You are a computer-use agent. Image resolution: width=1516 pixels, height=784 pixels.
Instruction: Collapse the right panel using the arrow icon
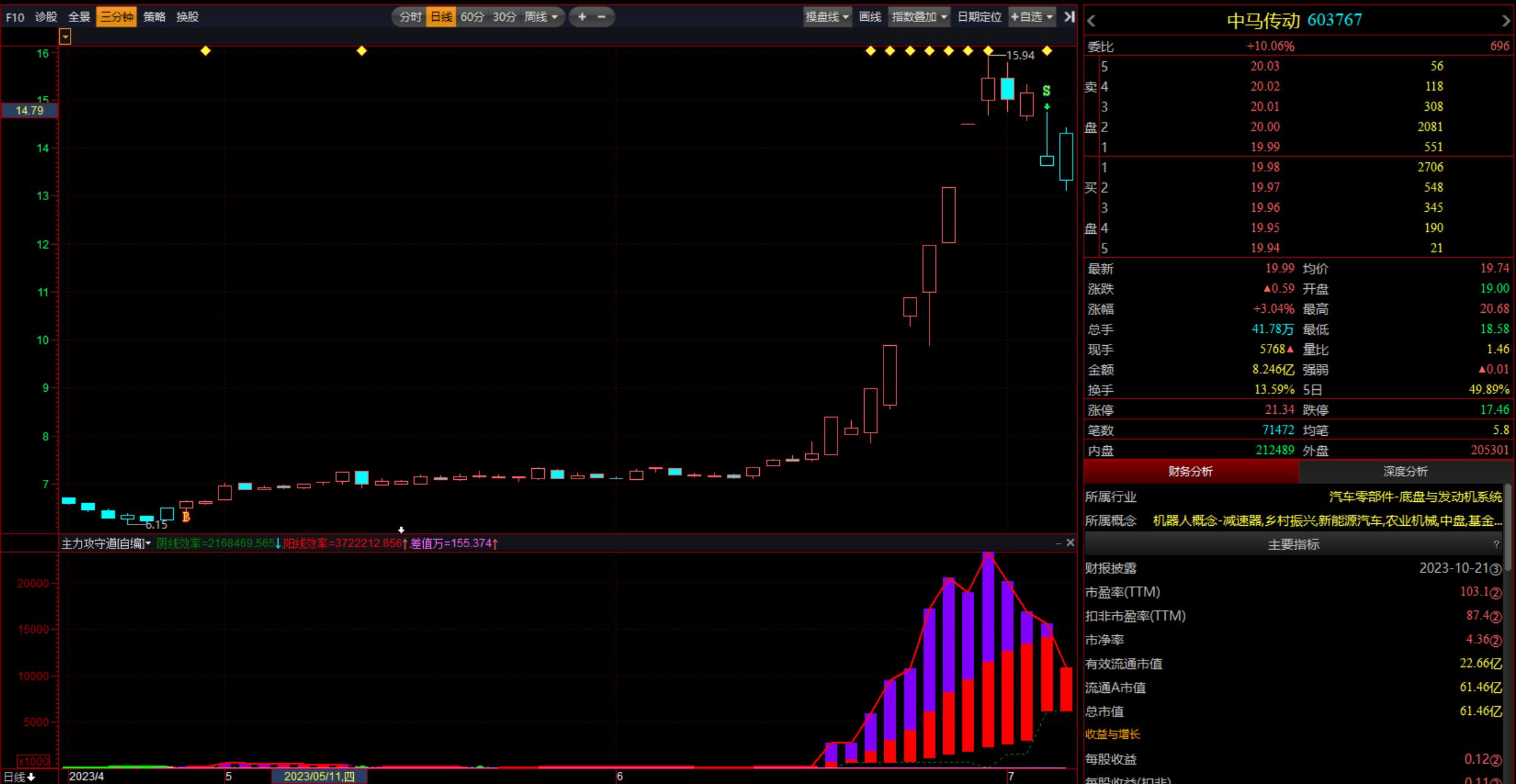pyautogui.click(x=1069, y=17)
